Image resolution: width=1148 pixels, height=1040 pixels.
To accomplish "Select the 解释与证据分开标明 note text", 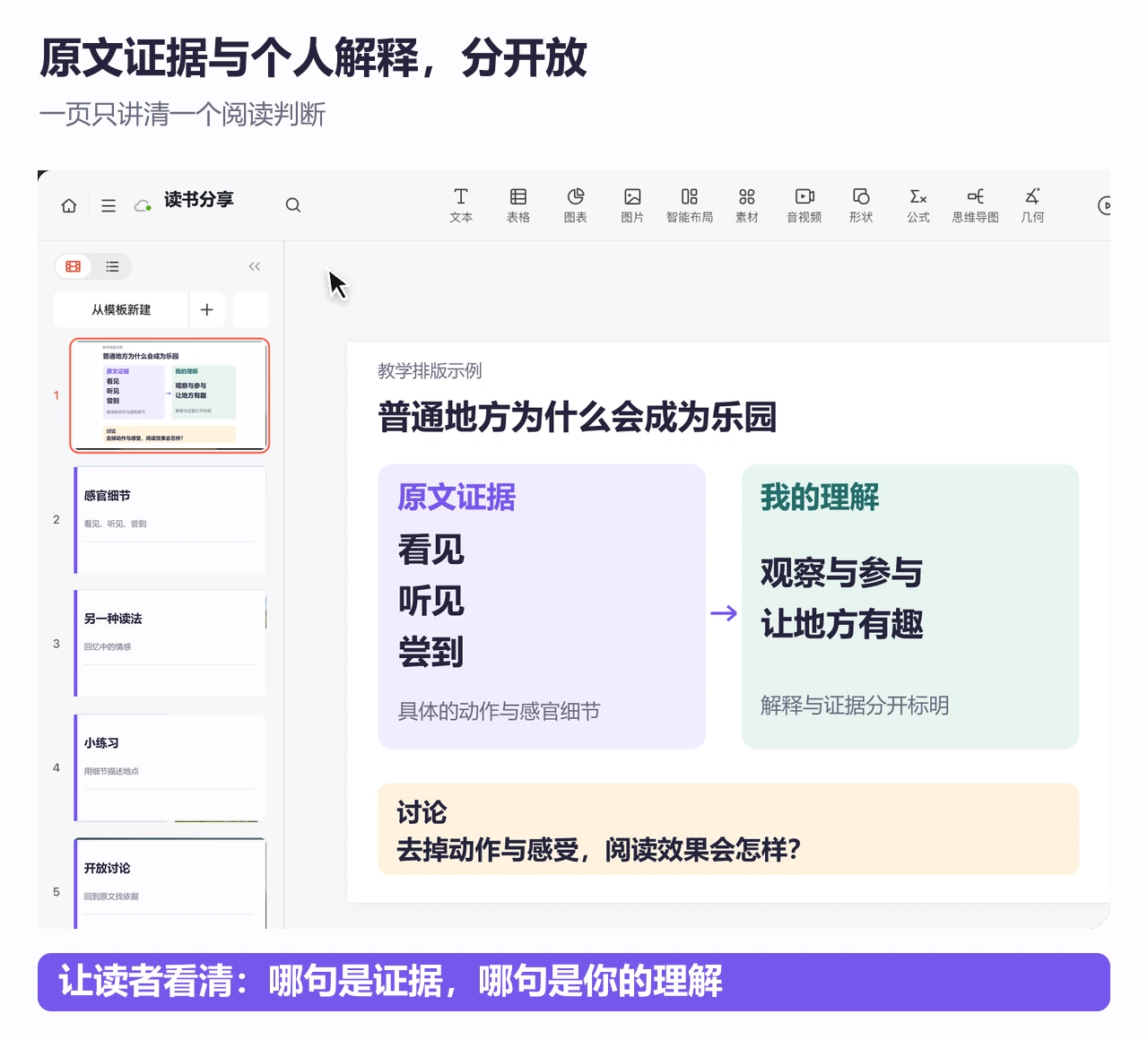I will point(855,706).
